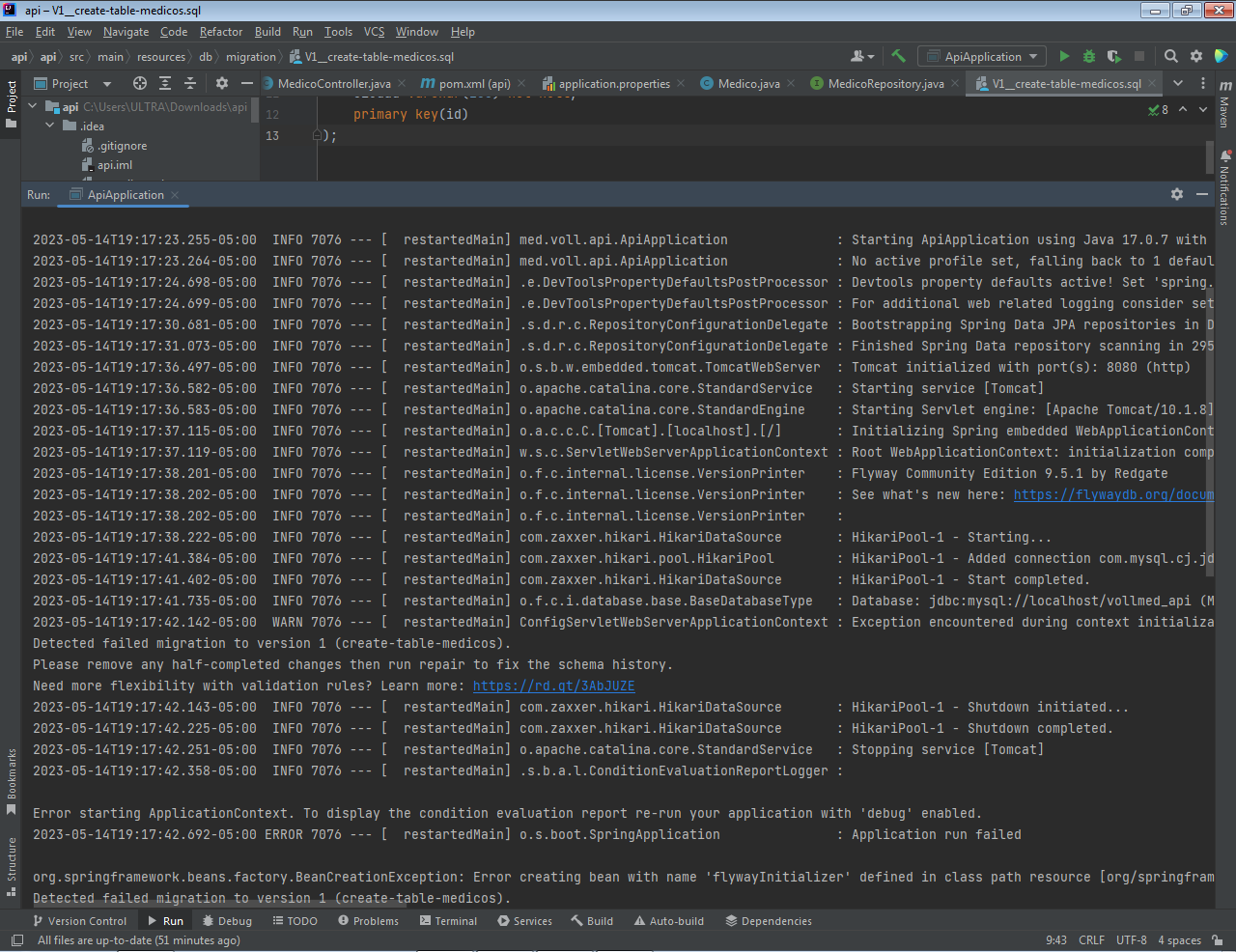Collapse the api root node in project tree

pyautogui.click(x=33, y=106)
